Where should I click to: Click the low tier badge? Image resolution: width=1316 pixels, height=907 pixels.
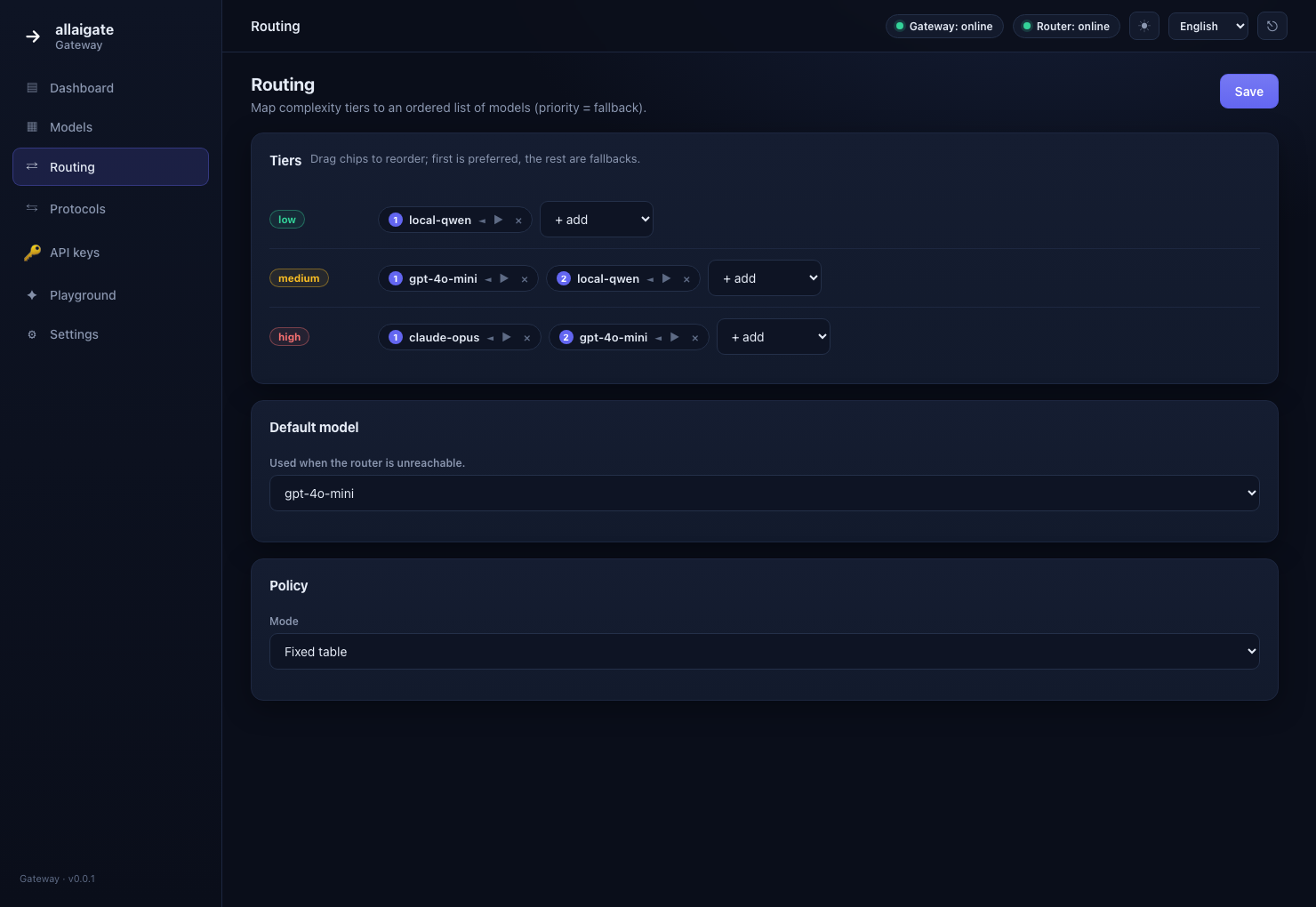click(287, 220)
